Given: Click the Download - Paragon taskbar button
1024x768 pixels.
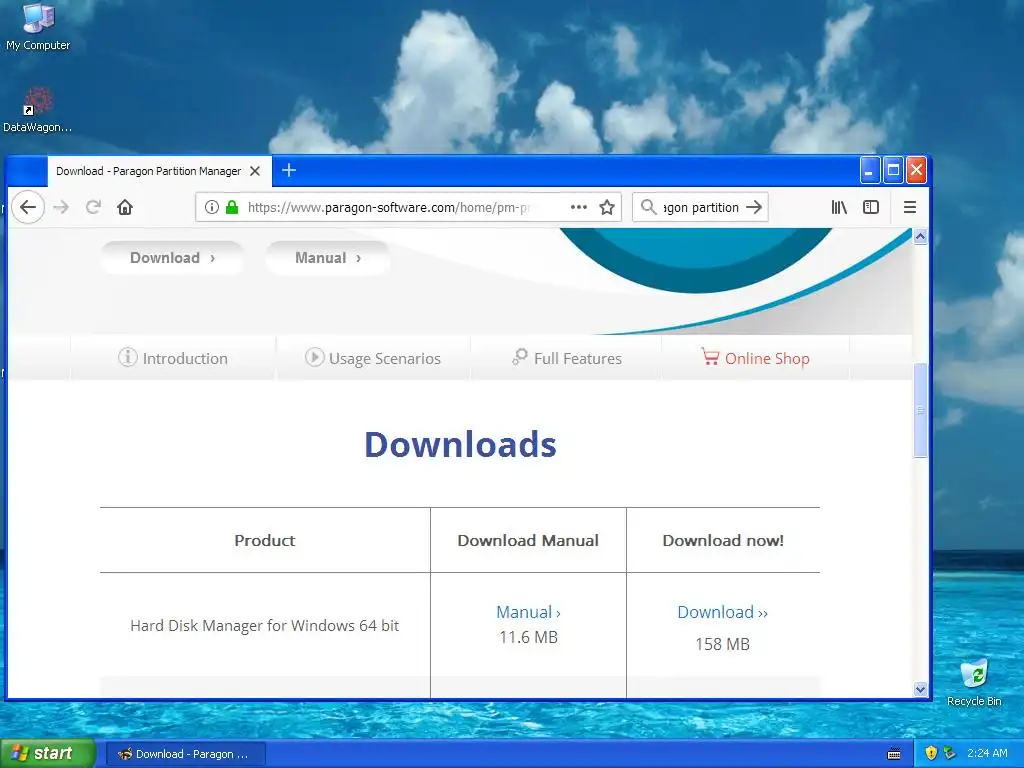Looking at the screenshot, I should (185, 754).
